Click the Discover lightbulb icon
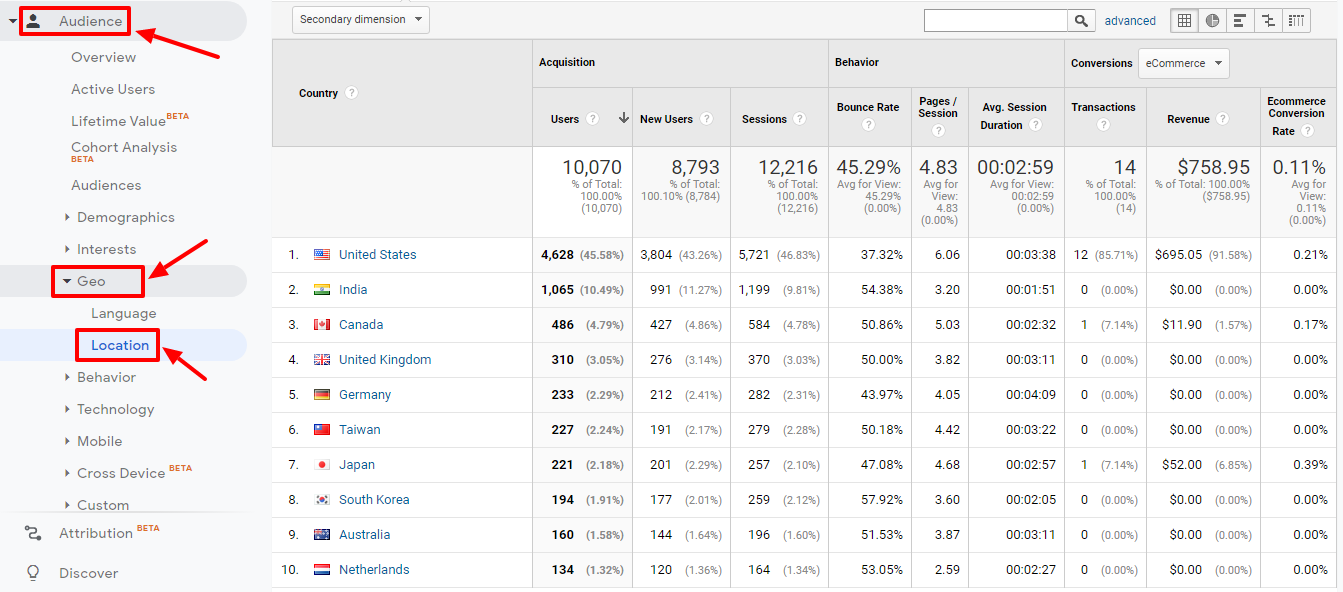 coord(33,573)
